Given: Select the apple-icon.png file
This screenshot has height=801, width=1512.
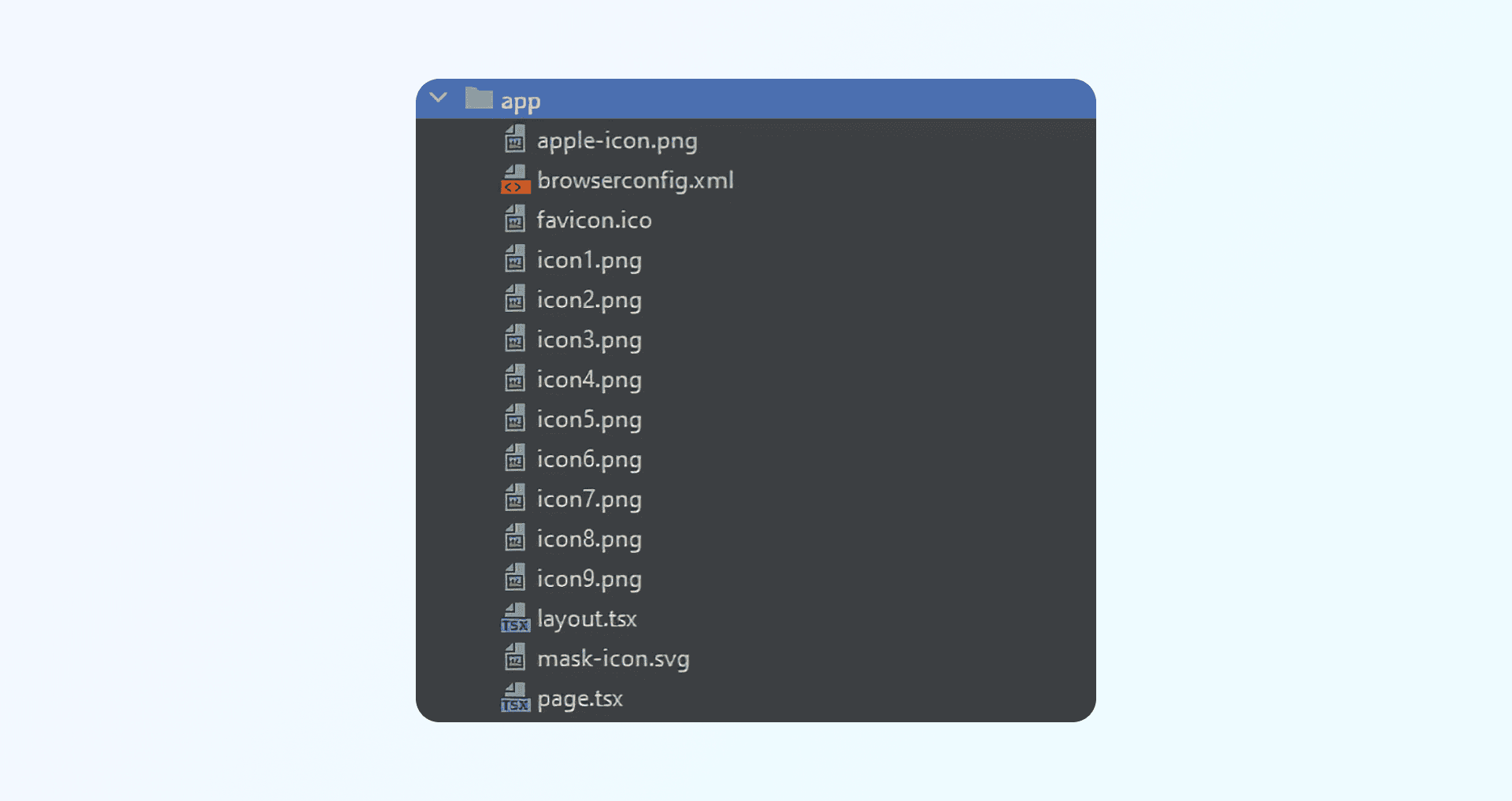Looking at the screenshot, I should click(617, 139).
